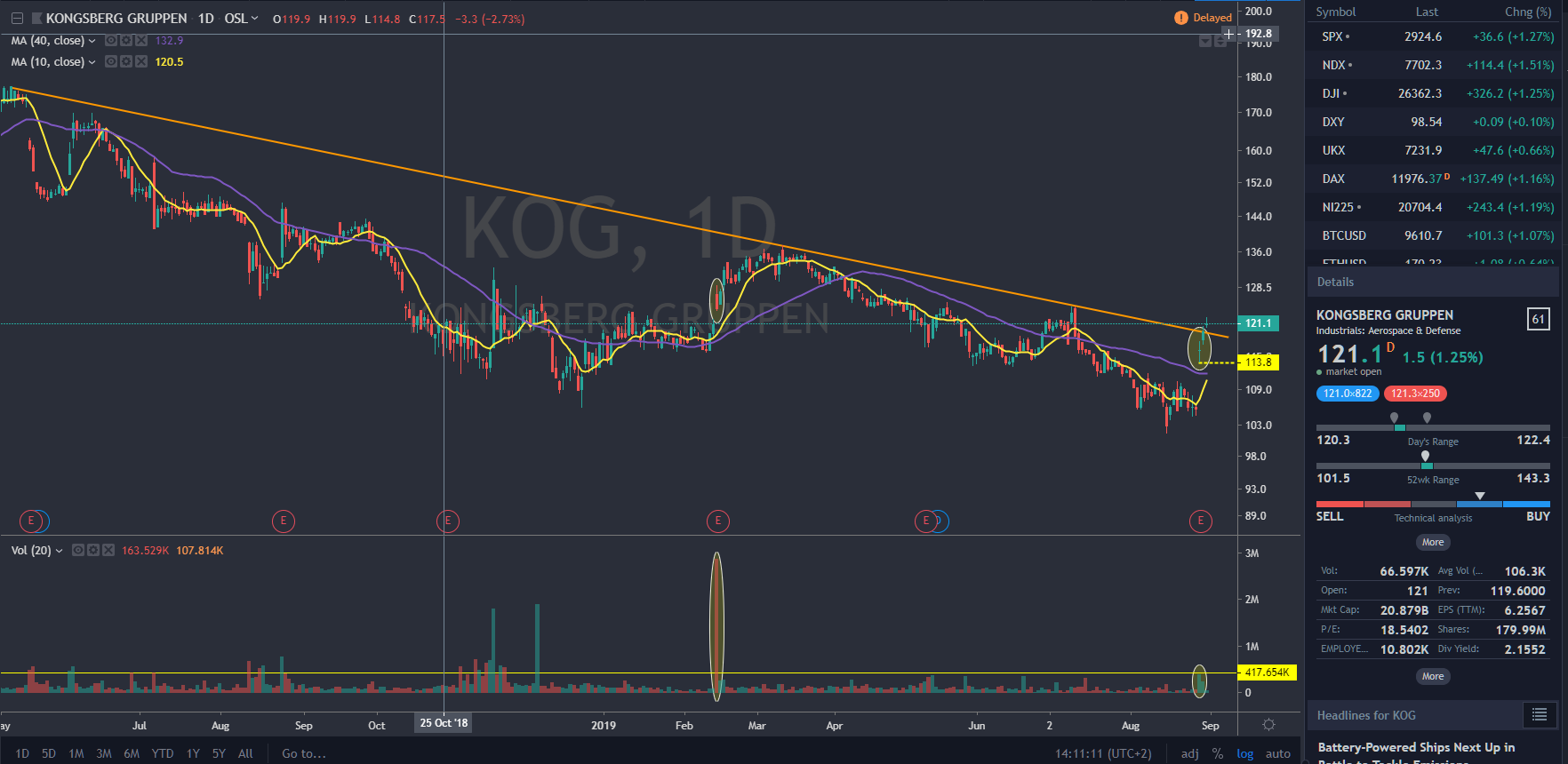Toggle auto scale mode

point(1278,753)
